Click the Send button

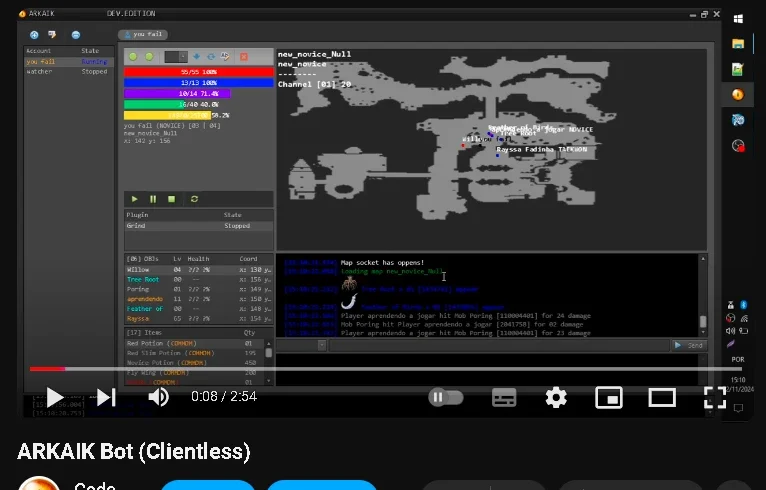(689, 345)
